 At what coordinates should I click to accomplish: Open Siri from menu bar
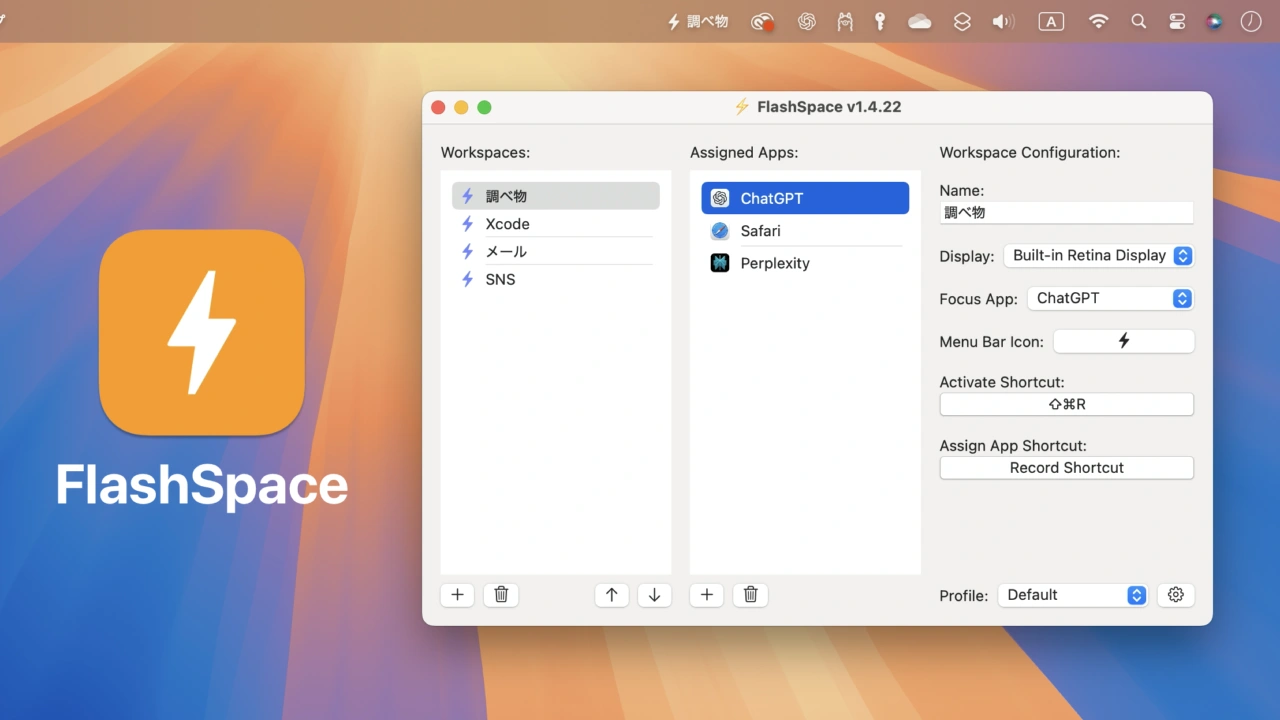(1214, 21)
